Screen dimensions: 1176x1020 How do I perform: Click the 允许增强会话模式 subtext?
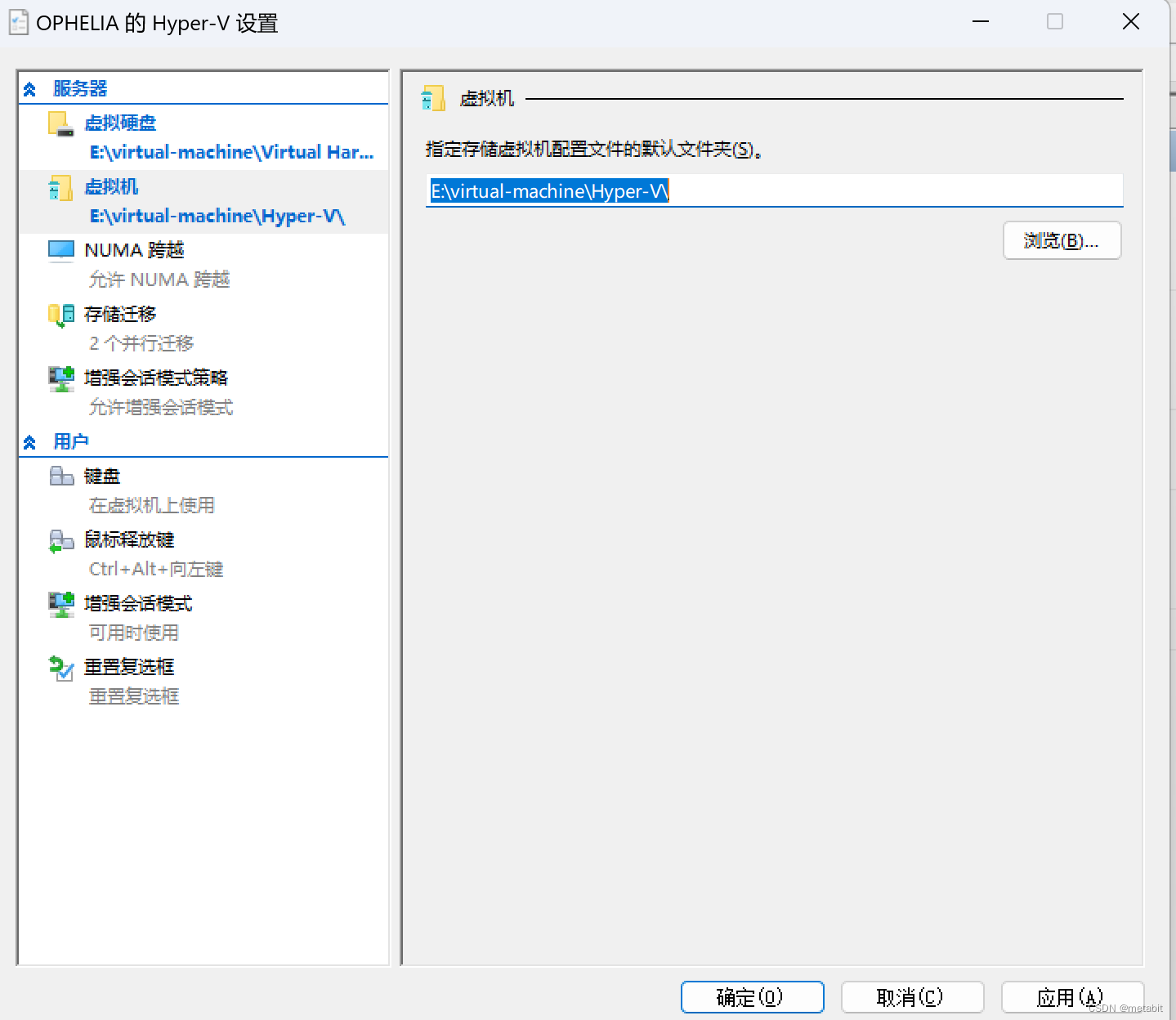[161, 407]
